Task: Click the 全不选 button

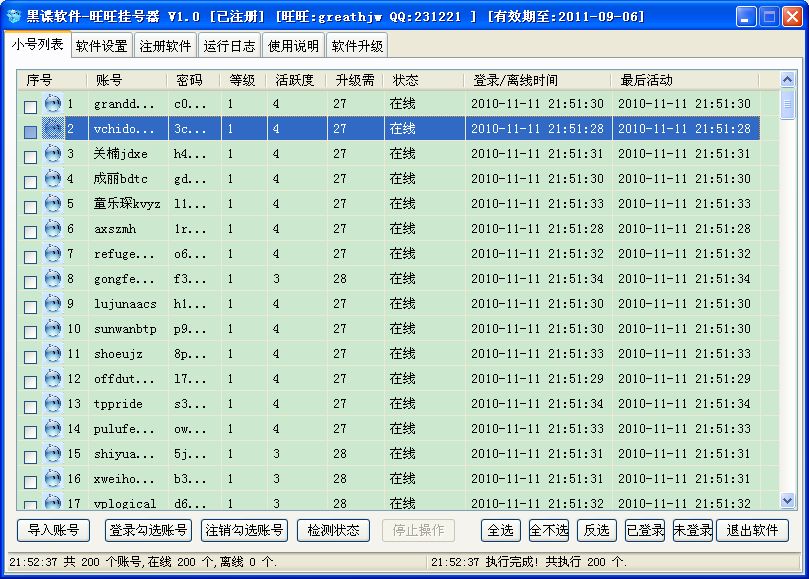Action: pyautogui.click(x=549, y=530)
